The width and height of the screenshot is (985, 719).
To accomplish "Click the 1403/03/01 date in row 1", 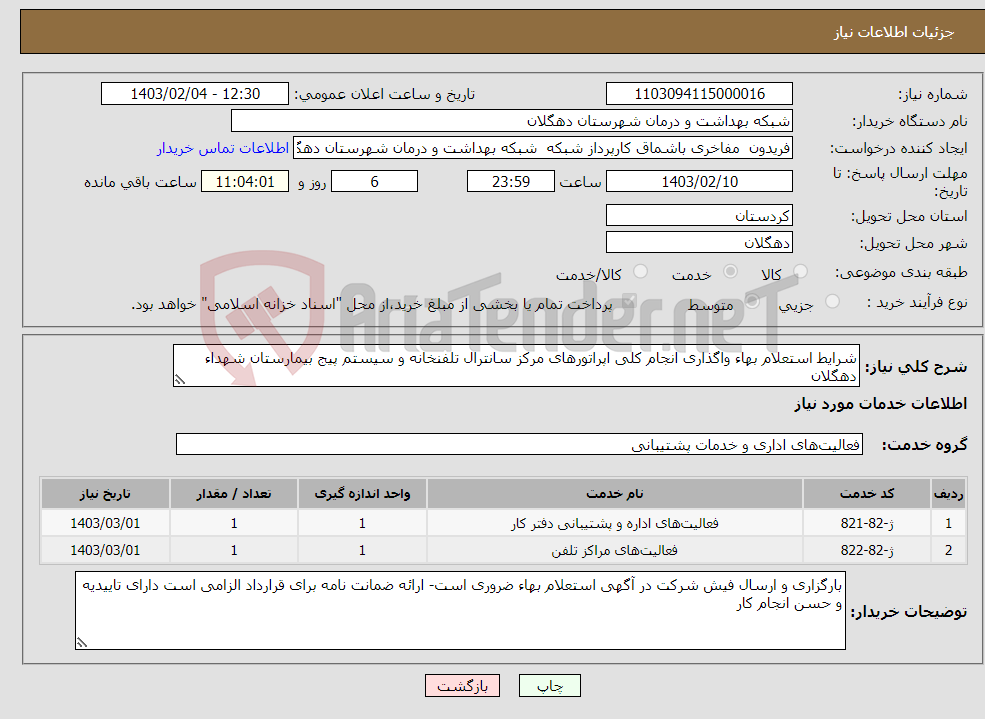I will coord(105,523).
